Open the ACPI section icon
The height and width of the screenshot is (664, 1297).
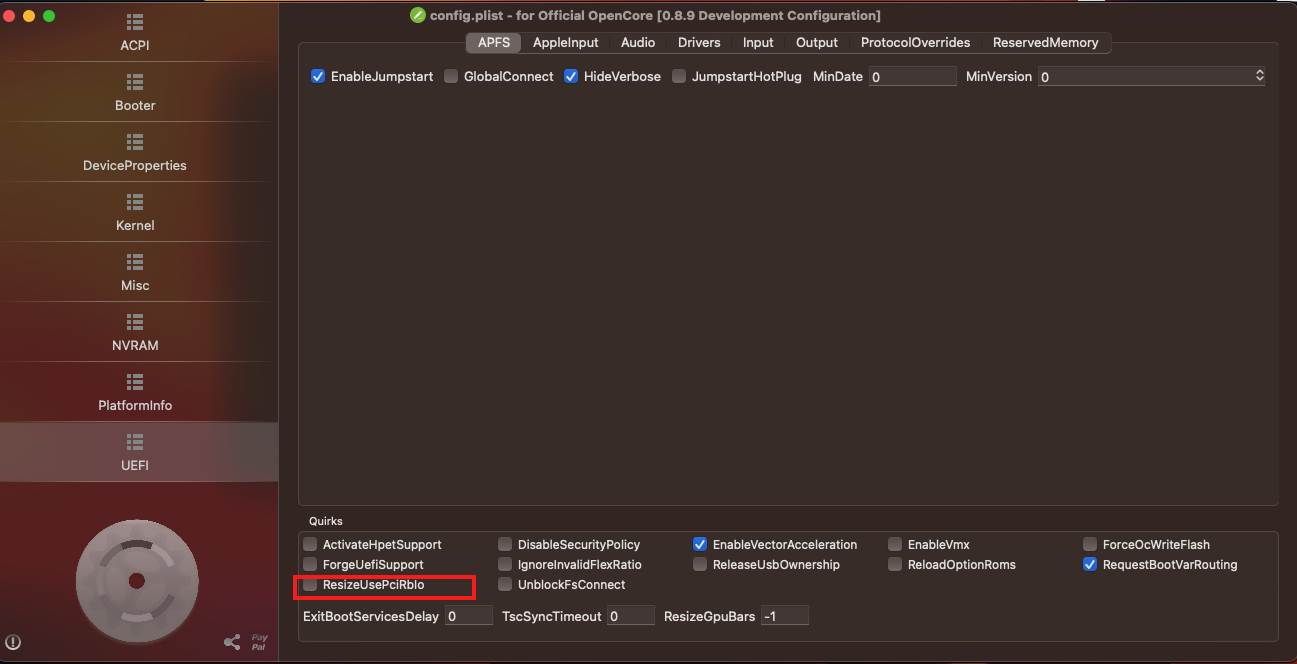coord(135,22)
